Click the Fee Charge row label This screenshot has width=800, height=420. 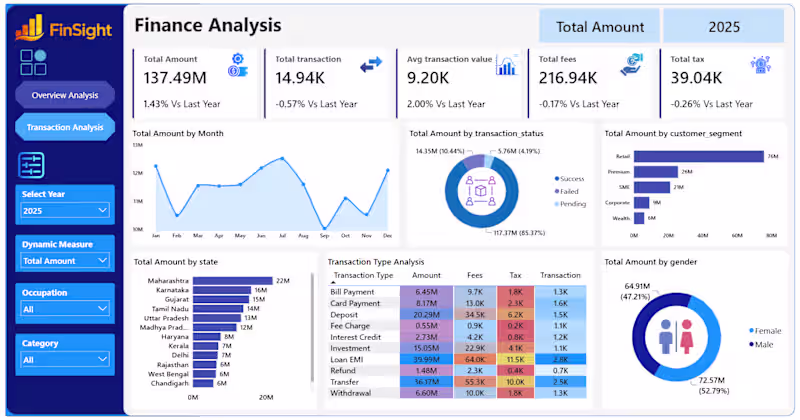click(x=350, y=326)
